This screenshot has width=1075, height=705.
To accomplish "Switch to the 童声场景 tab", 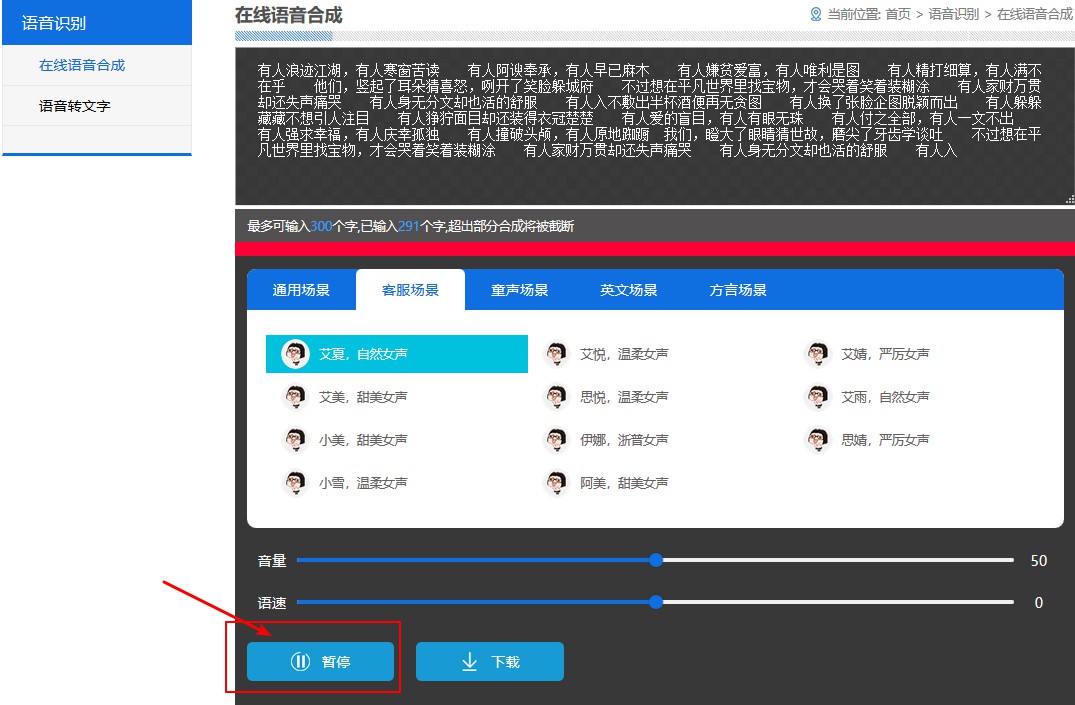I will pyautogui.click(x=520, y=290).
